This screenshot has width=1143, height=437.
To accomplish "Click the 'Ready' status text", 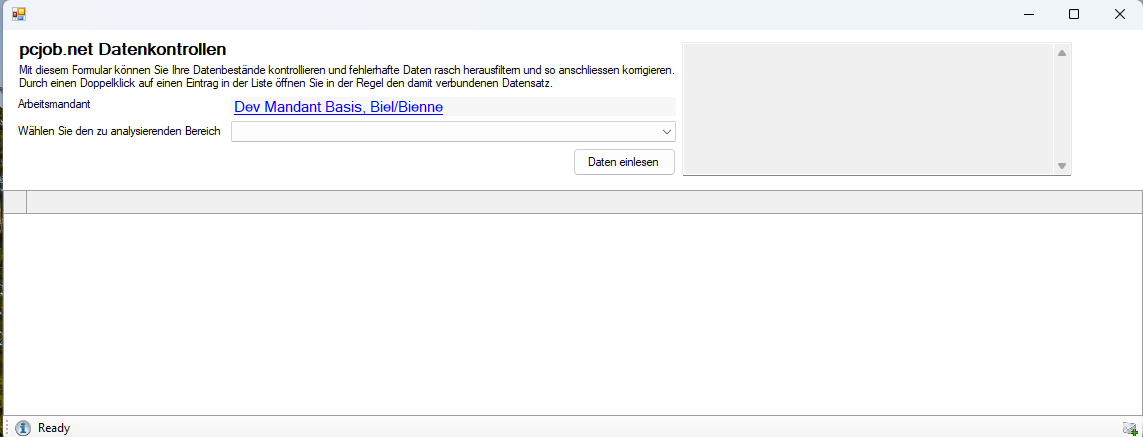I will (x=54, y=428).
